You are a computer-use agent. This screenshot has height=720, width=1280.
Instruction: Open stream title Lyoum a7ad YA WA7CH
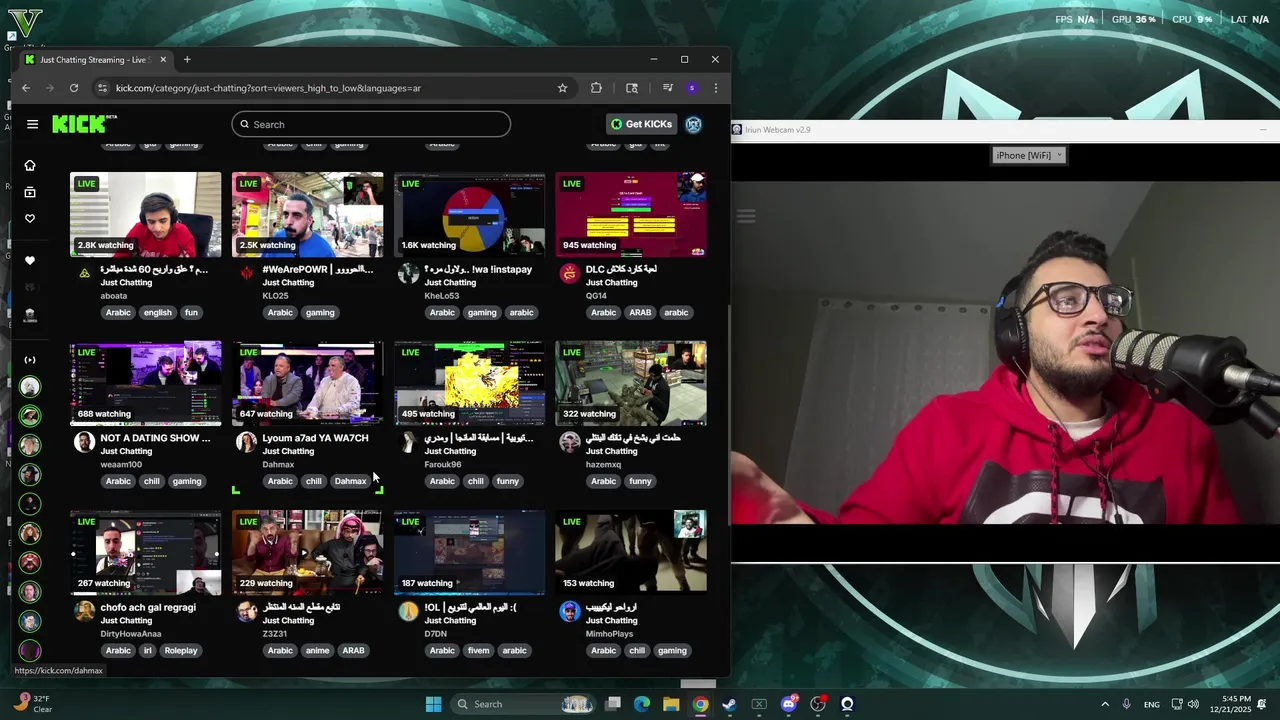point(315,438)
